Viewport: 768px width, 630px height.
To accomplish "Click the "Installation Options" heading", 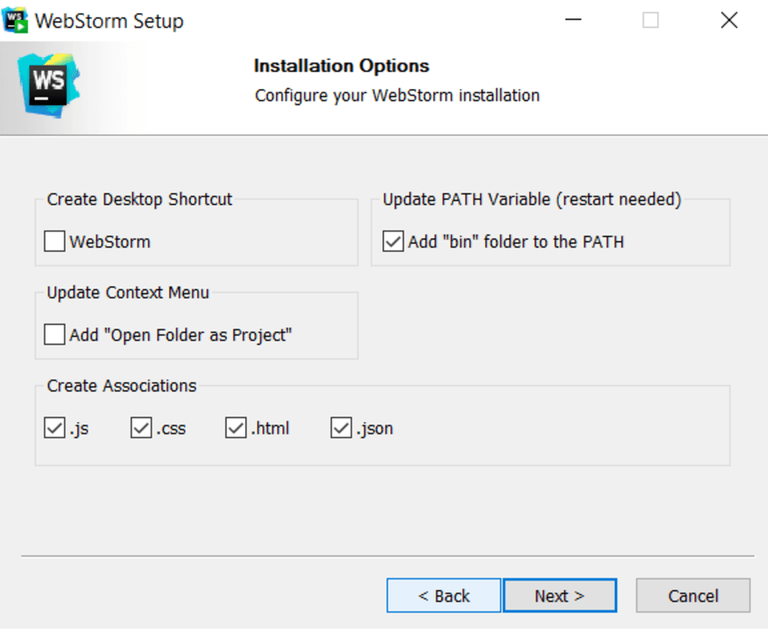I will click(x=341, y=66).
